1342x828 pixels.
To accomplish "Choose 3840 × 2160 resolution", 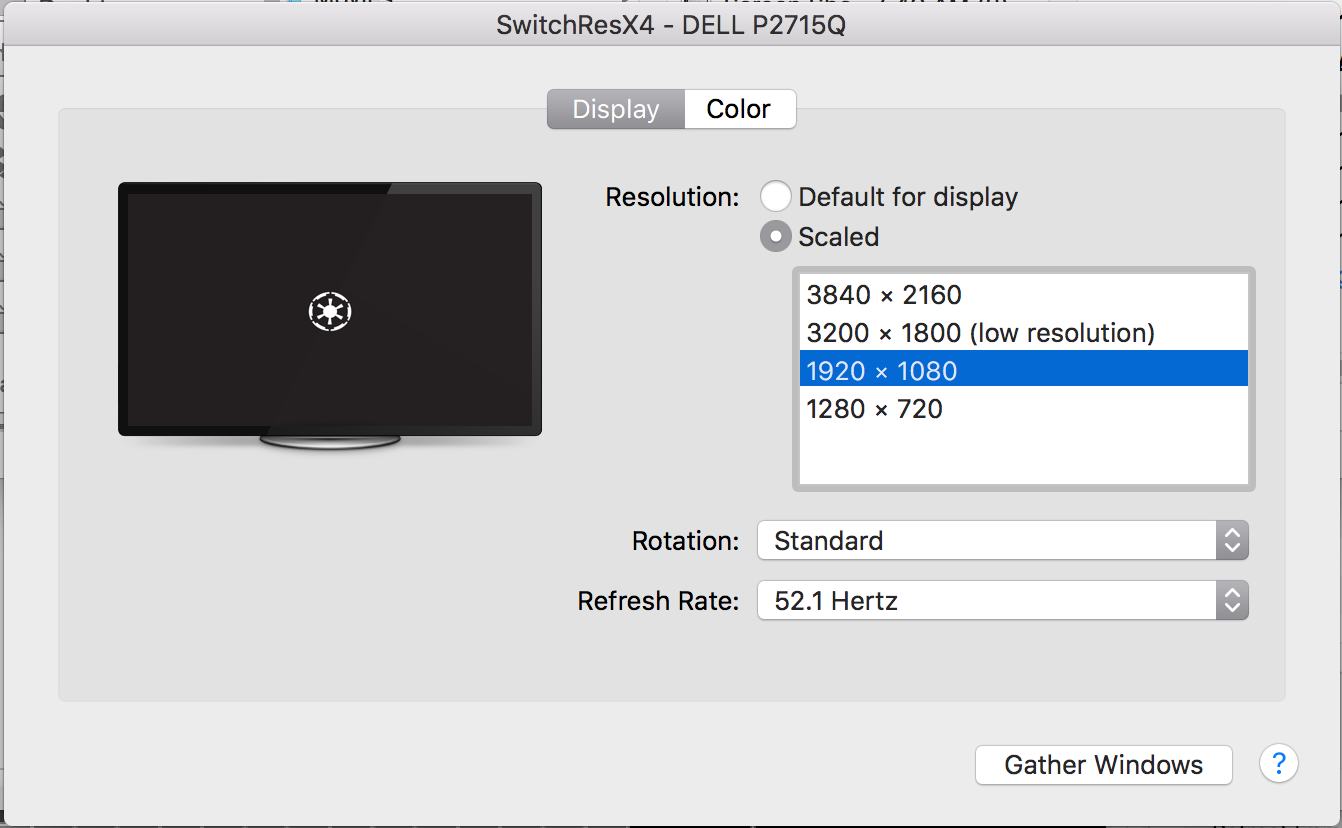I will pos(1024,295).
